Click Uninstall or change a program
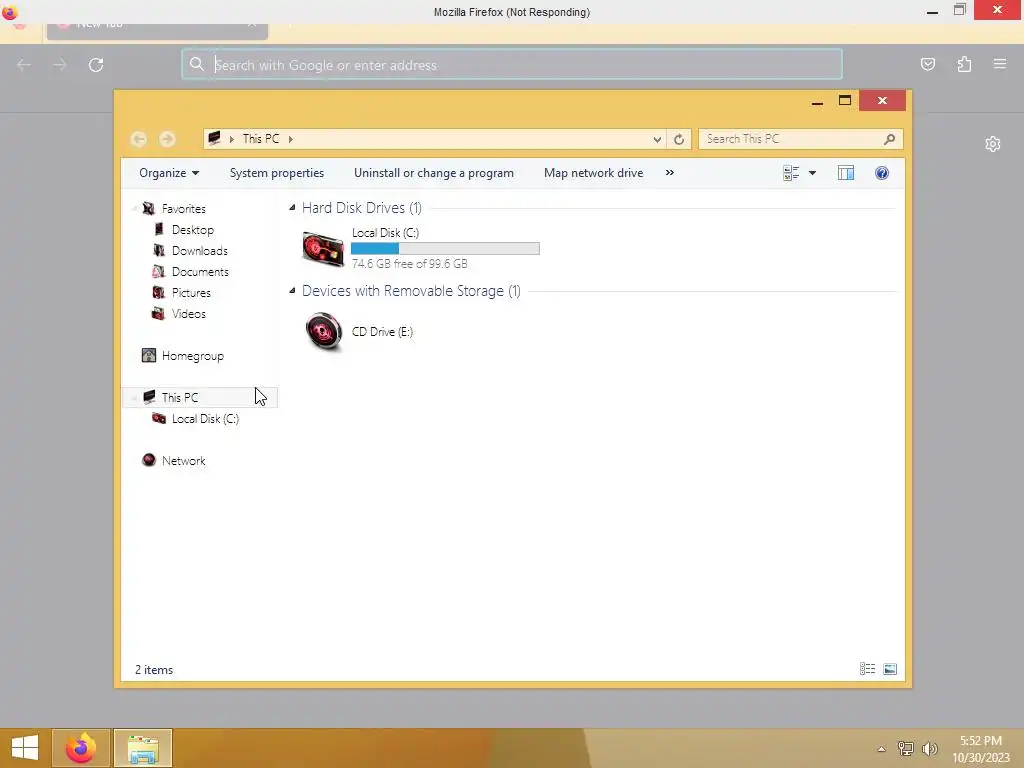 coord(434,173)
